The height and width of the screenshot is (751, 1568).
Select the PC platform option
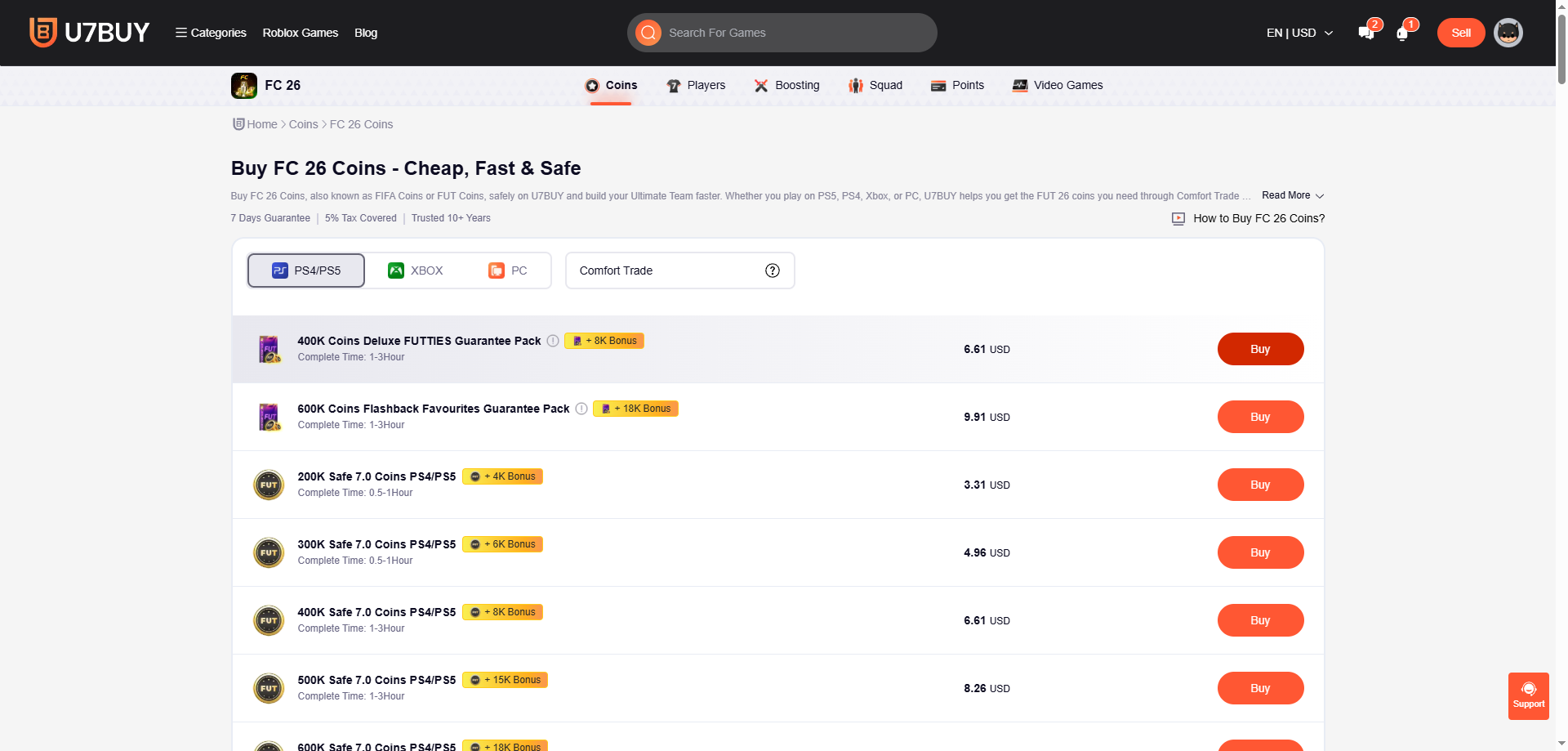click(x=507, y=270)
